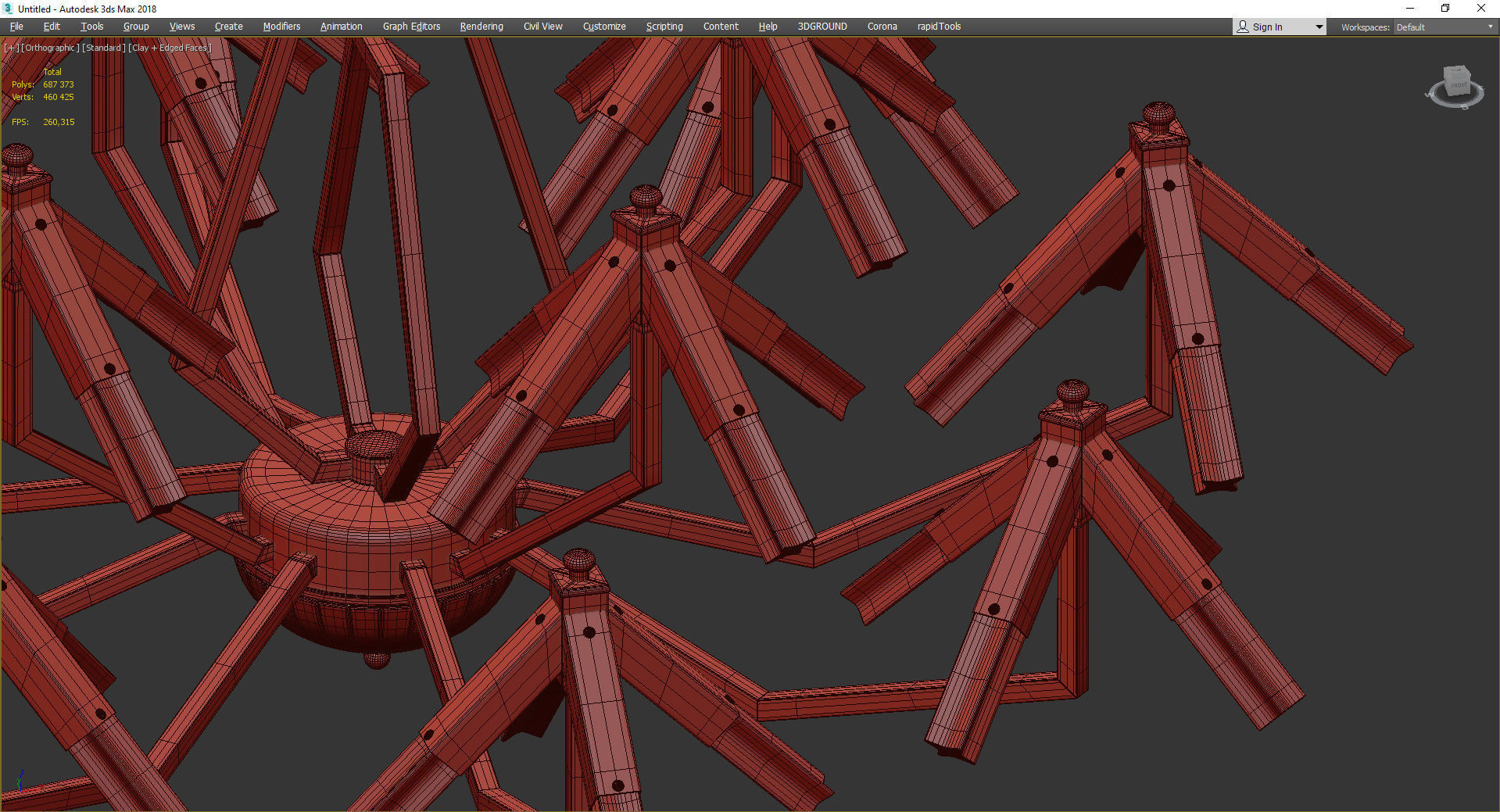The height and width of the screenshot is (812, 1500).
Task: Open the Graph Editors menu
Action: click(411, 27)
